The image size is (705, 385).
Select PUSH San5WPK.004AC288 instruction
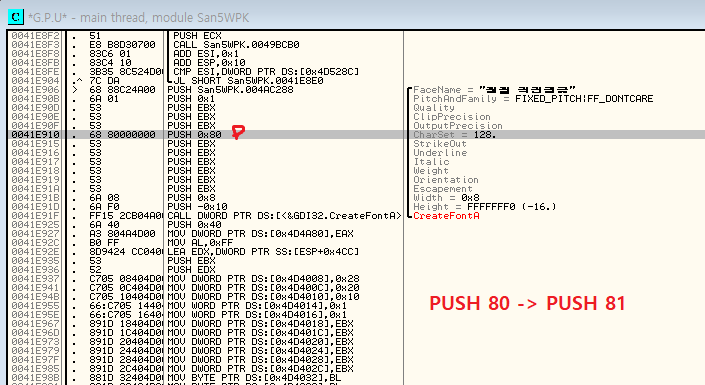pos(230,90)
